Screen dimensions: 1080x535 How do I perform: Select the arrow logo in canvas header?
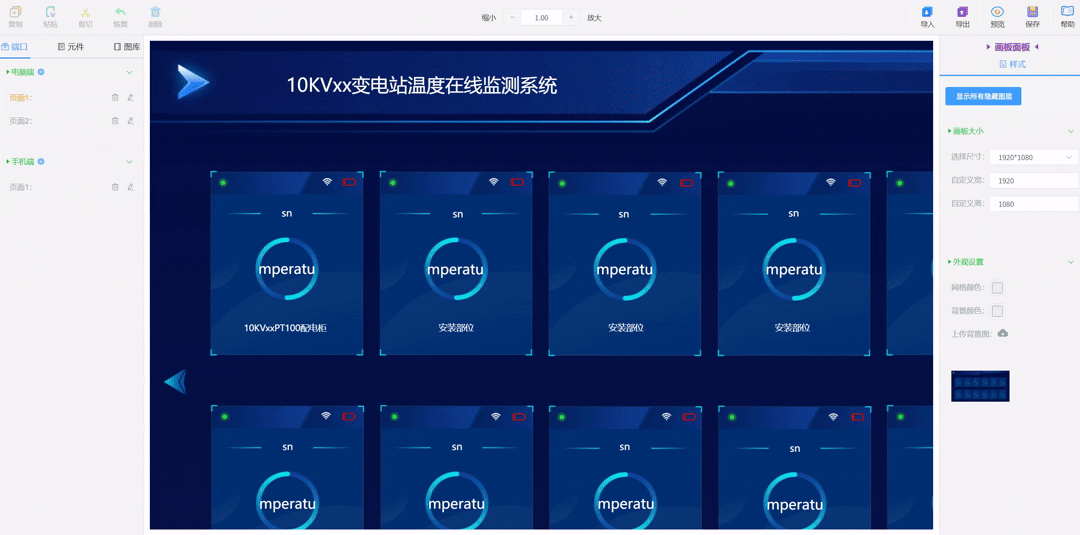click(x=193, y=81)
